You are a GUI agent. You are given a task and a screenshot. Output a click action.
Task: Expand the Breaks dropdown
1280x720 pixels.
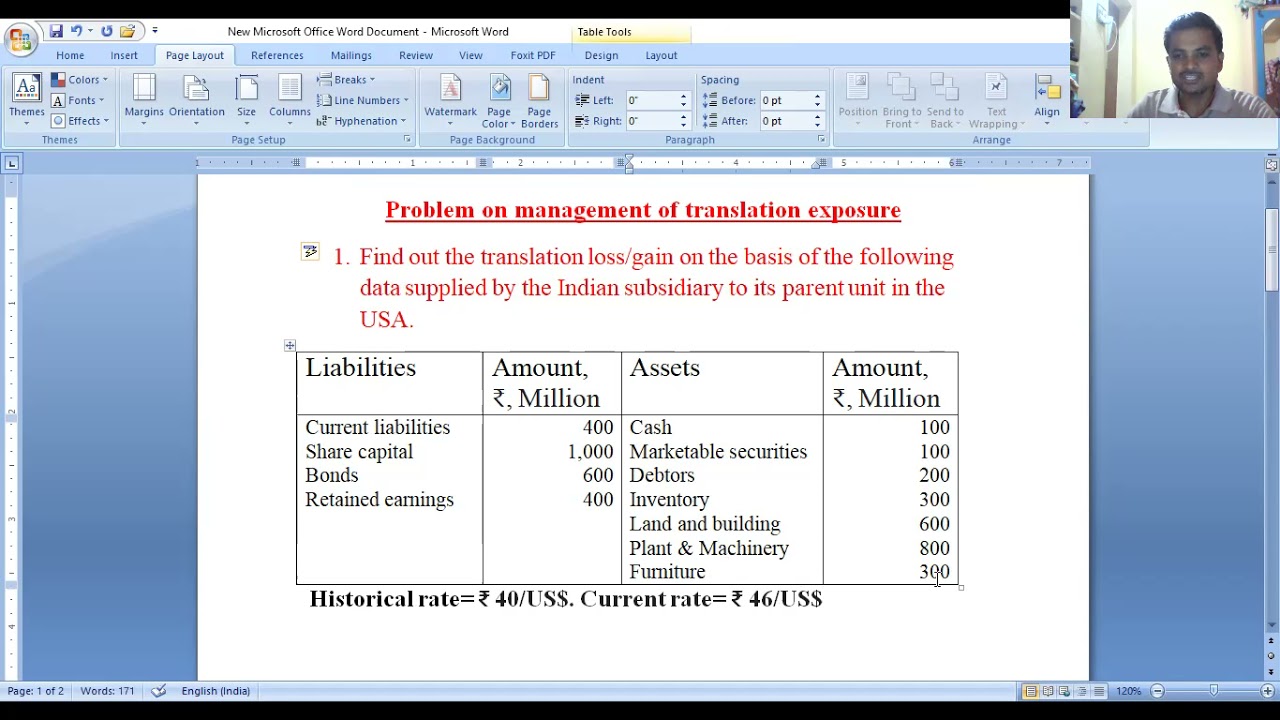click(346, 80)
